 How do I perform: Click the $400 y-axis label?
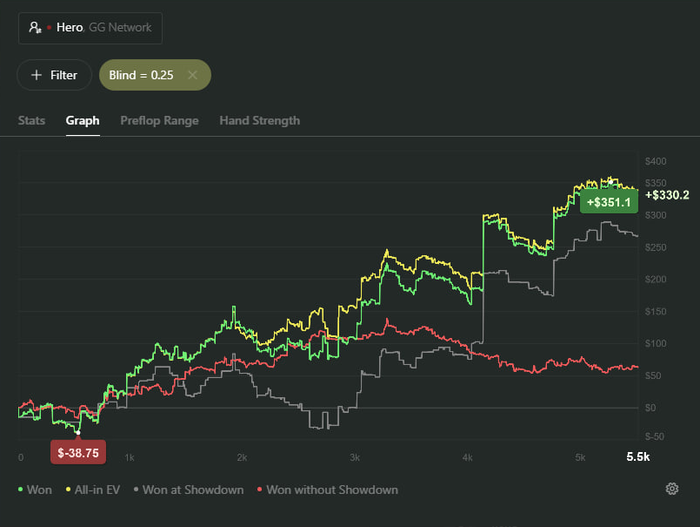point(656,161)
